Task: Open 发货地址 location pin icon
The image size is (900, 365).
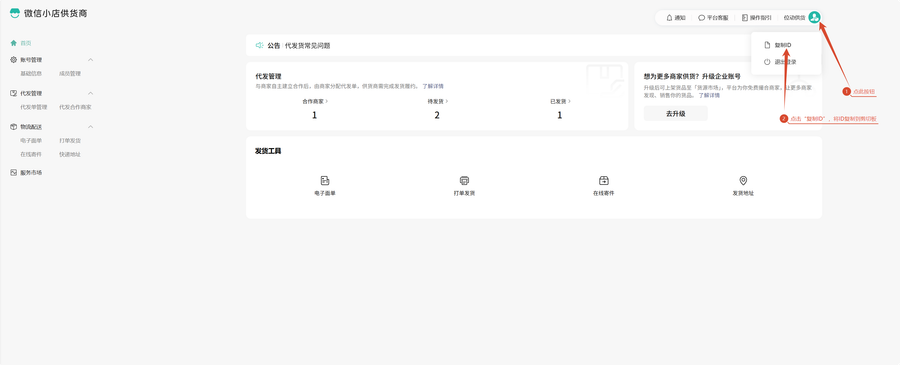Action: 743,180
